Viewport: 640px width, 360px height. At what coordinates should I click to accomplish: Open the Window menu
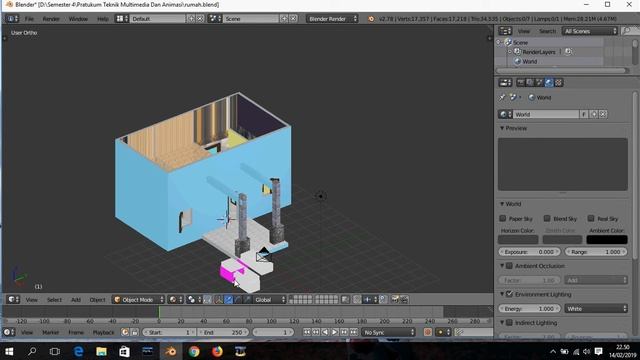[x=78, y=19]
